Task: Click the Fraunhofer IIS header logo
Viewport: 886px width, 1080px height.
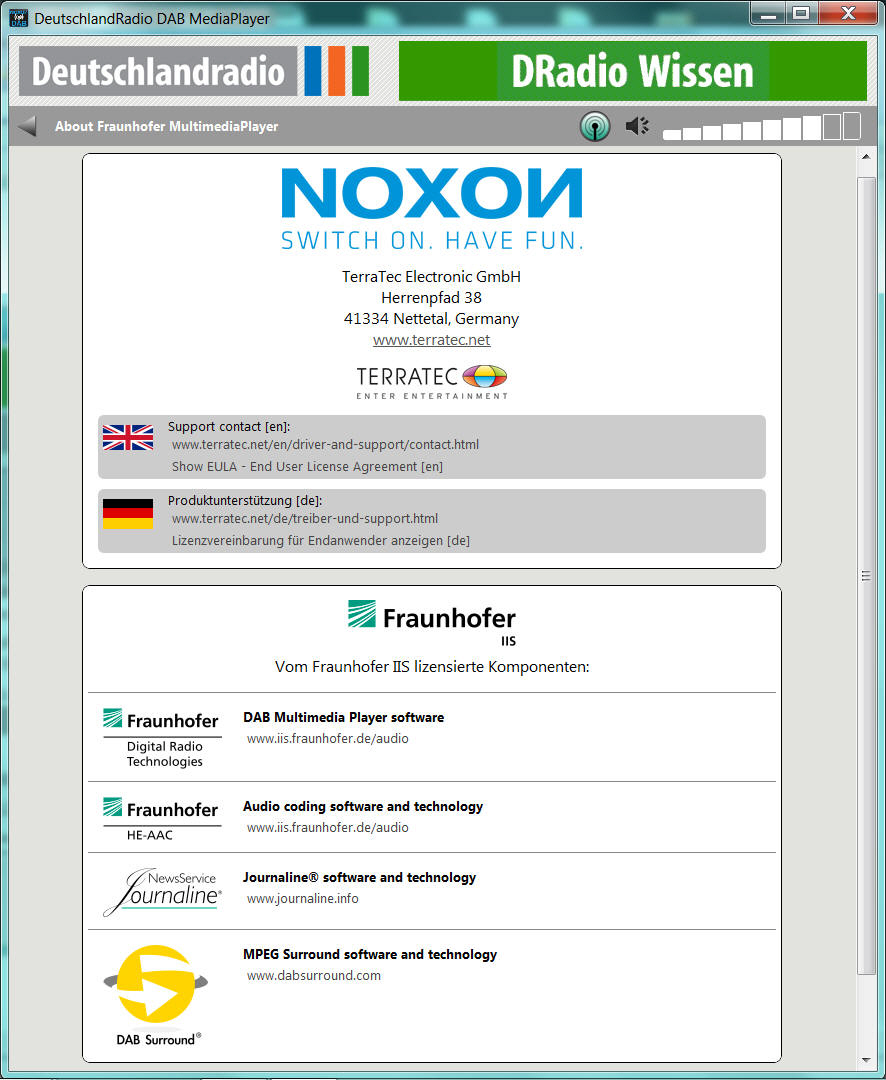Action: (432, 623)
